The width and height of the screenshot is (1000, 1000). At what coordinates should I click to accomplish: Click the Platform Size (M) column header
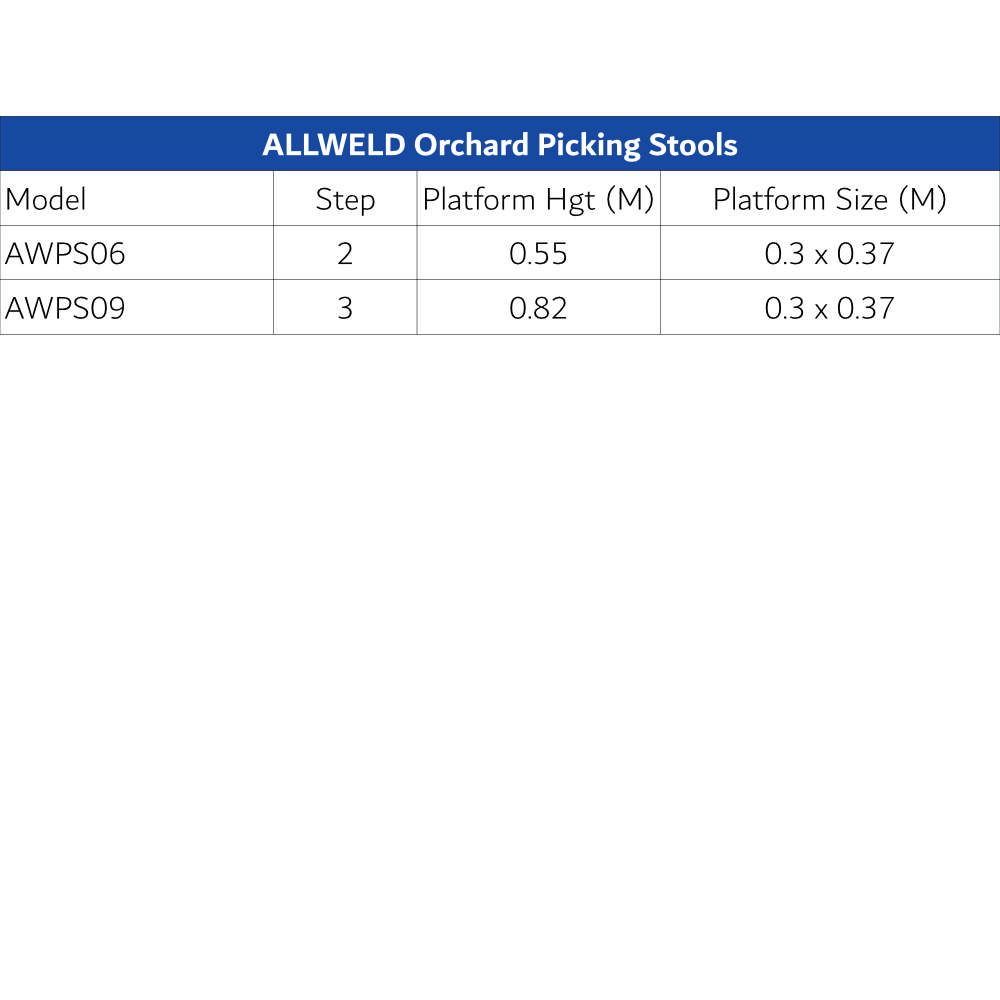[x=829, y=200]
